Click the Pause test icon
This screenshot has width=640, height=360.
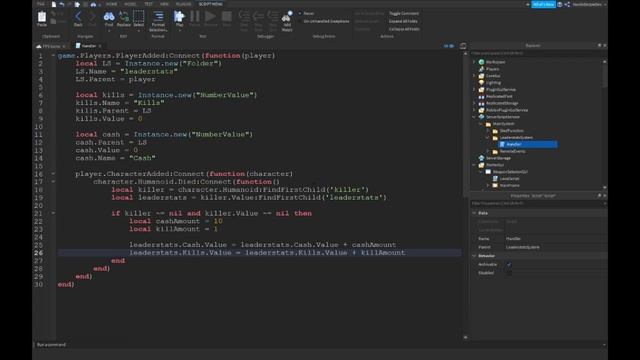pyautogui.click(x=195, y=16)
